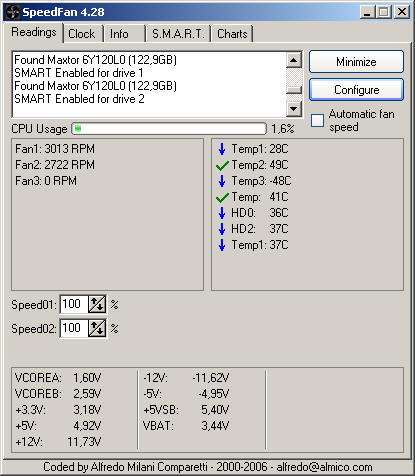Enable the Automatic fan speed checkbox

pos(317,120)
